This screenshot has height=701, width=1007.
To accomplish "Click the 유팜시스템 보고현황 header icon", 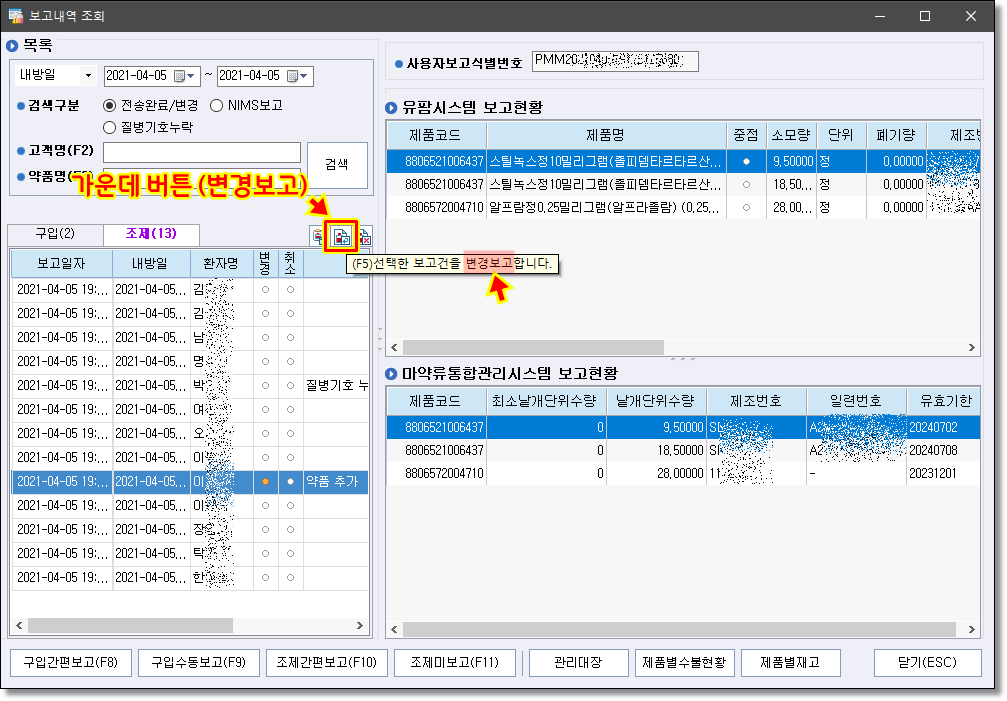I will click(392, 108).
